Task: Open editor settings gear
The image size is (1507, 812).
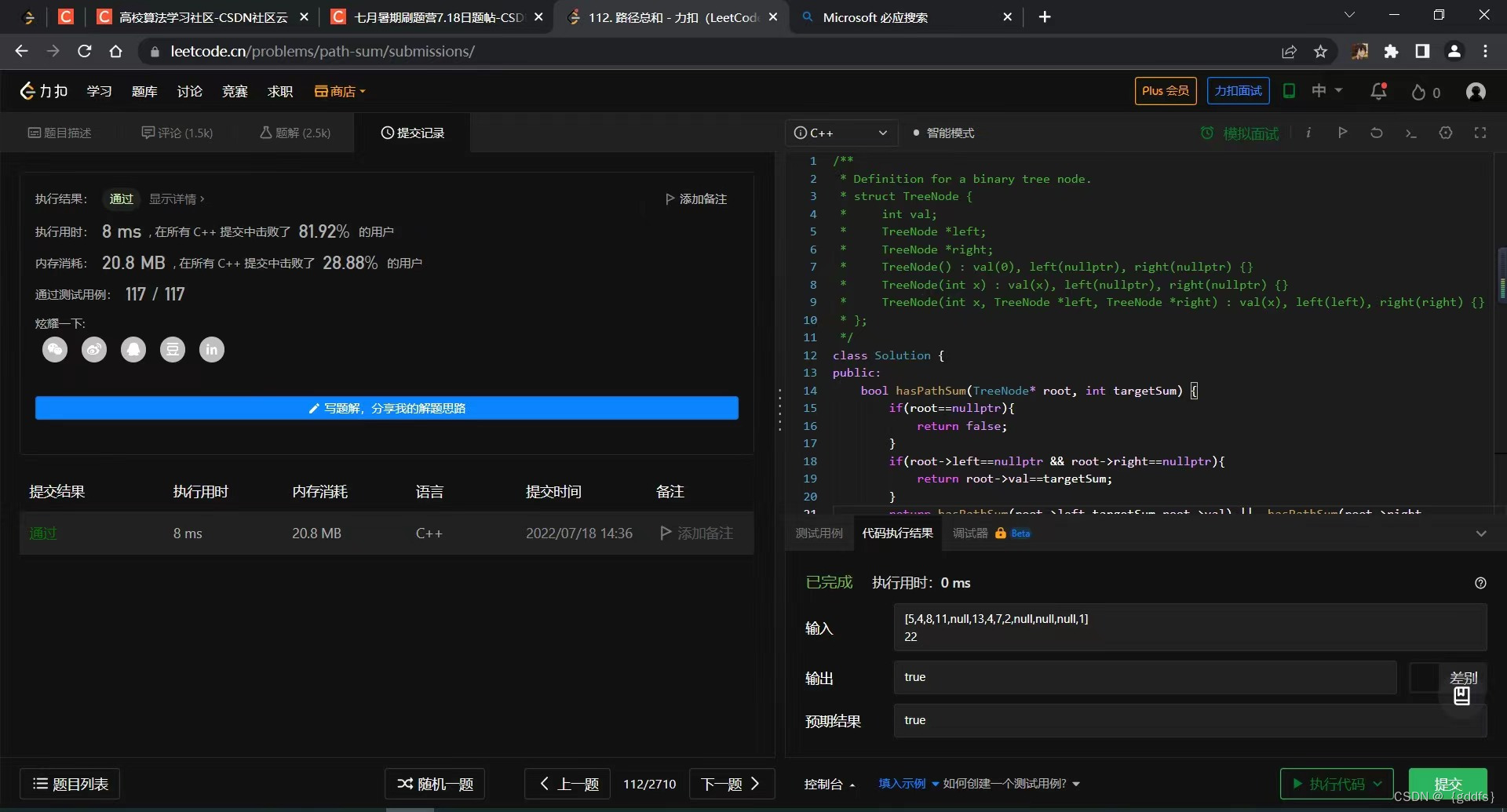Action: click(1446, 133)
